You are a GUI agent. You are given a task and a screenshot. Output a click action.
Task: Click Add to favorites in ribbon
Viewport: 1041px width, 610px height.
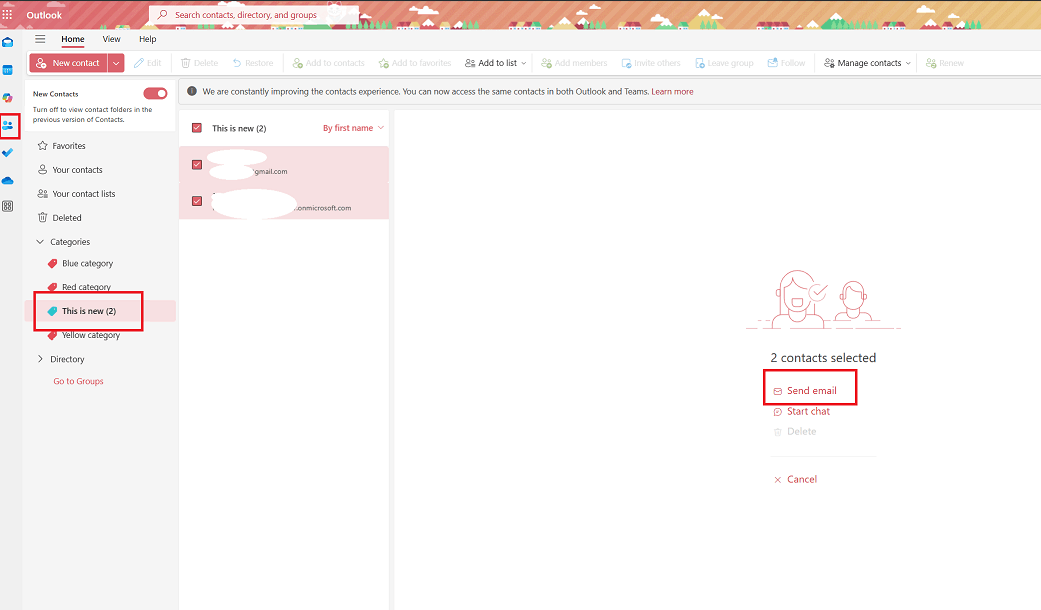pyautogui.click(x=415, y=63)
